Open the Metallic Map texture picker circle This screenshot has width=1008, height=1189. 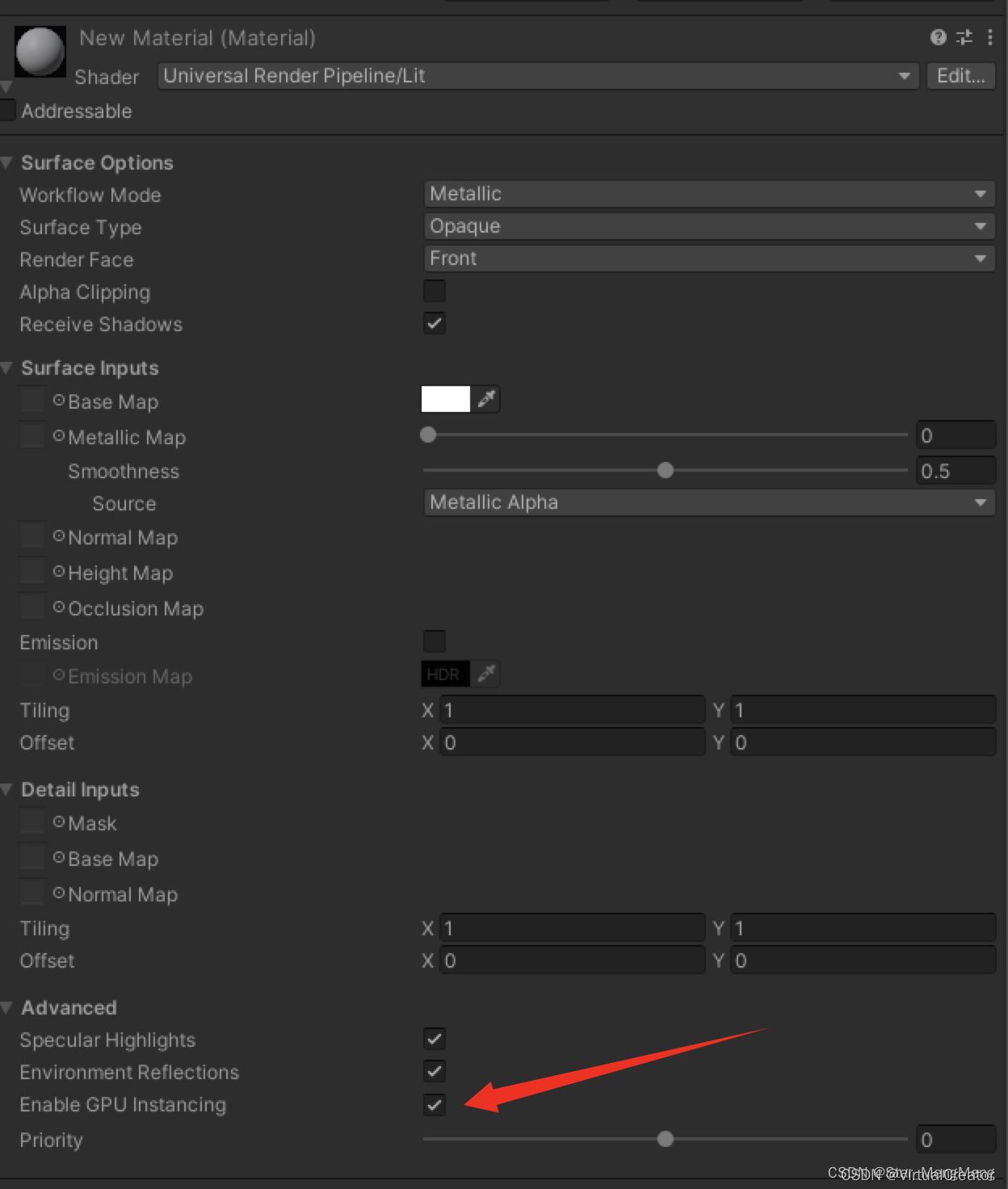(57, 435)
